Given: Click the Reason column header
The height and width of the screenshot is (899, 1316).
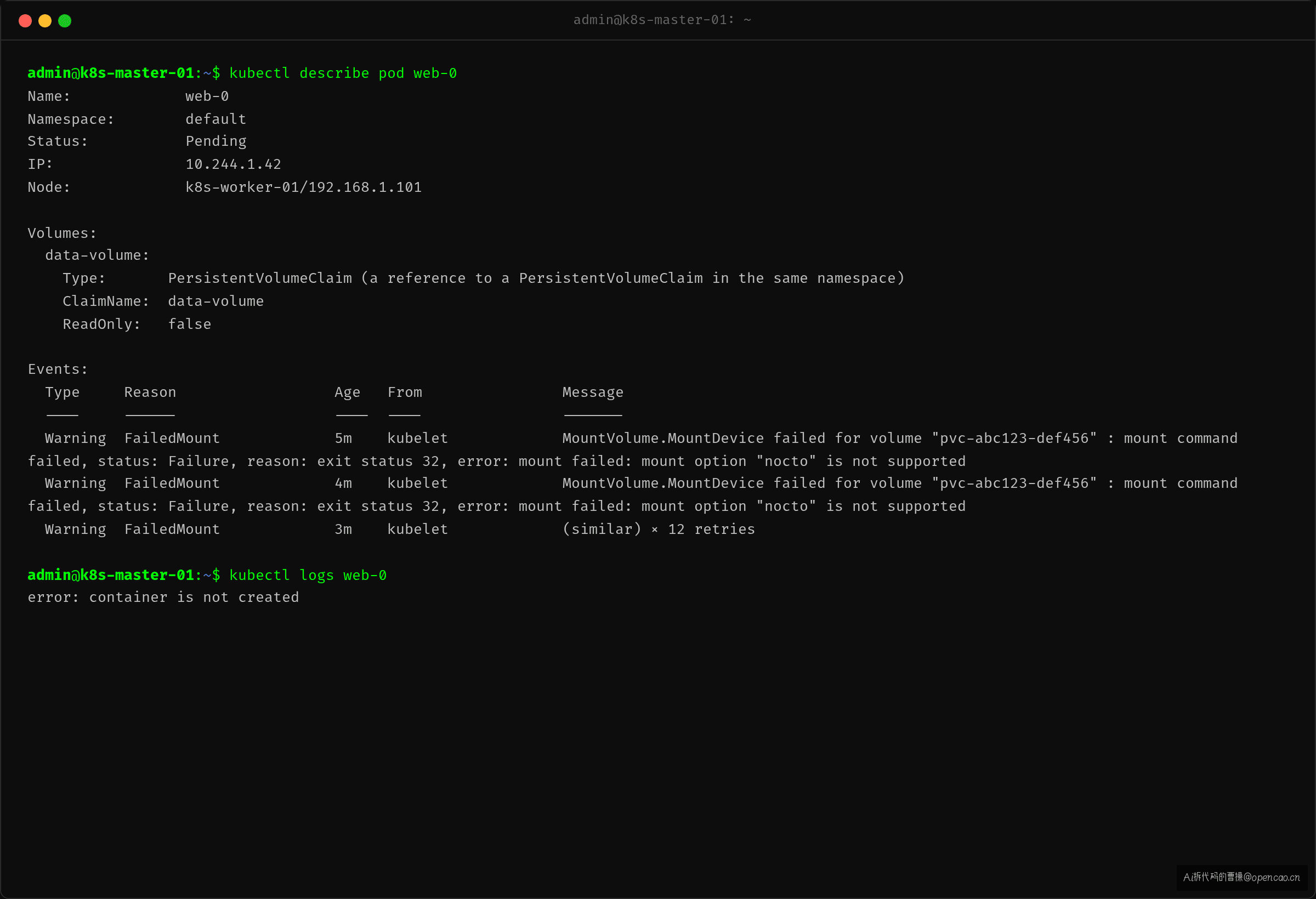Looking at the screenshot, I should click(x=150, y=392).
